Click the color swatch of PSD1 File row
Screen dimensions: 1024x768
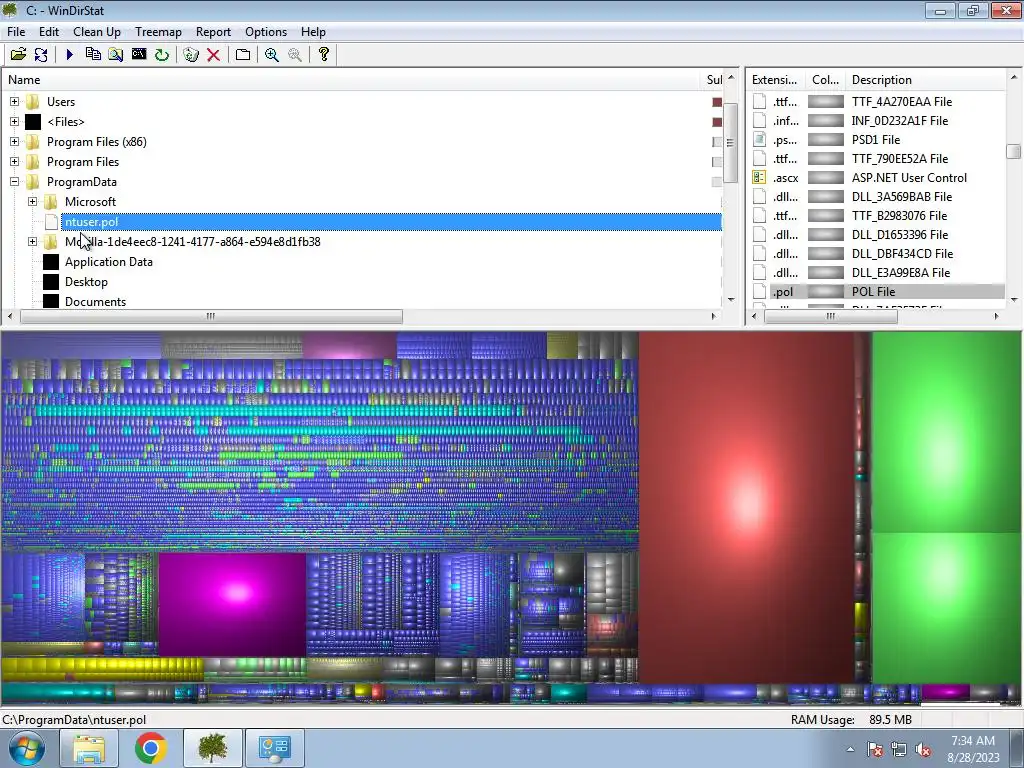coord(825,140)
